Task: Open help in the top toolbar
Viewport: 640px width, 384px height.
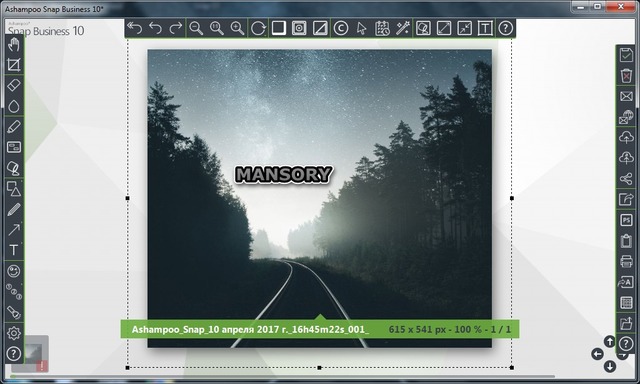Action: pos(506,28)
